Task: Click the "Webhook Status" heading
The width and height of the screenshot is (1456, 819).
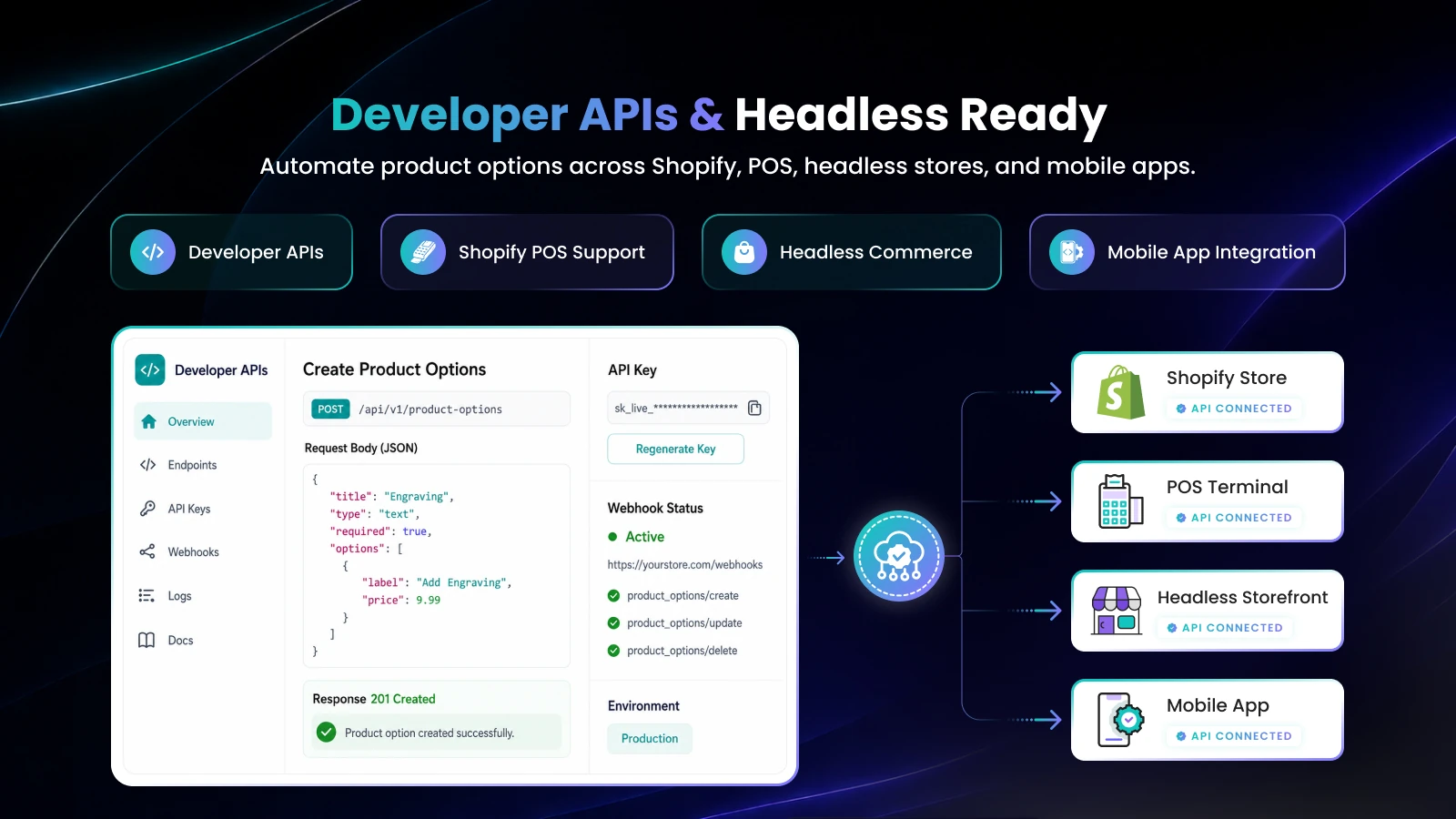Action: coord(655,508)
